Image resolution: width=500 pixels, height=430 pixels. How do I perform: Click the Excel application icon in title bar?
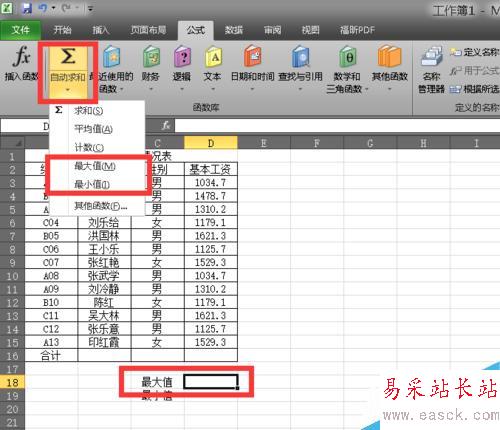click(x=7, y=7)
